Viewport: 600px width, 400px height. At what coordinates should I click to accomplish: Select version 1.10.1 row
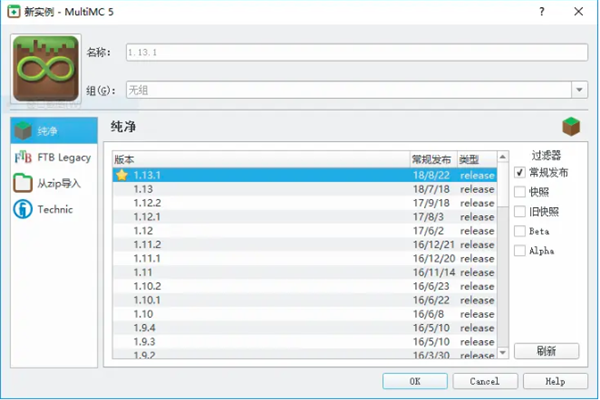[x=305, y=300]
